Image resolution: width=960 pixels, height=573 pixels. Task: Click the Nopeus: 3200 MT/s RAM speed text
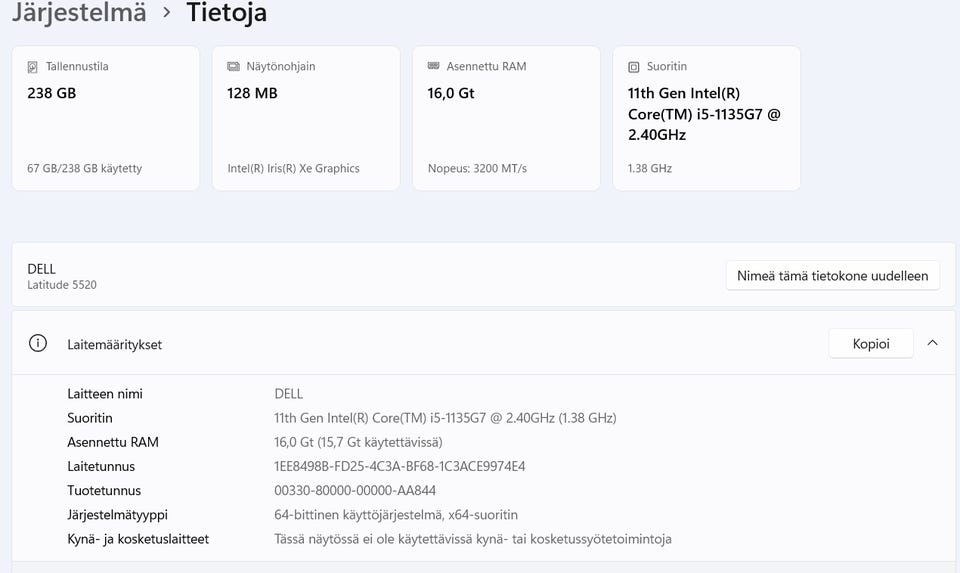477,168
